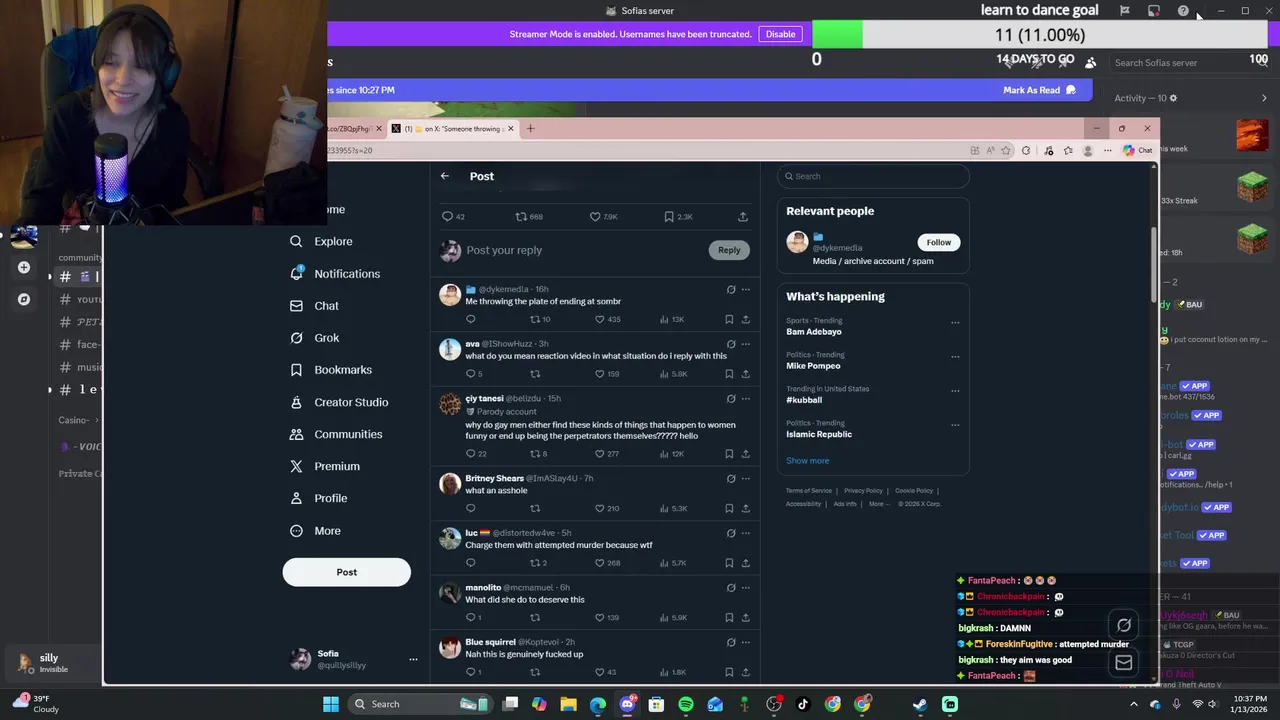Bookmark ava's reaction video reply
This screenshot has height=720, width=1280.
point(729,374)
